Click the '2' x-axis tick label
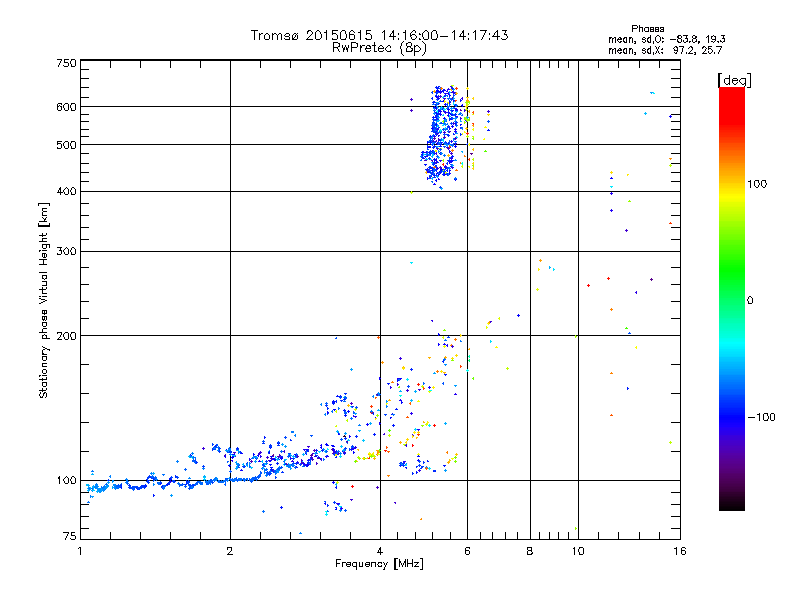 click(x=230, y=551)
